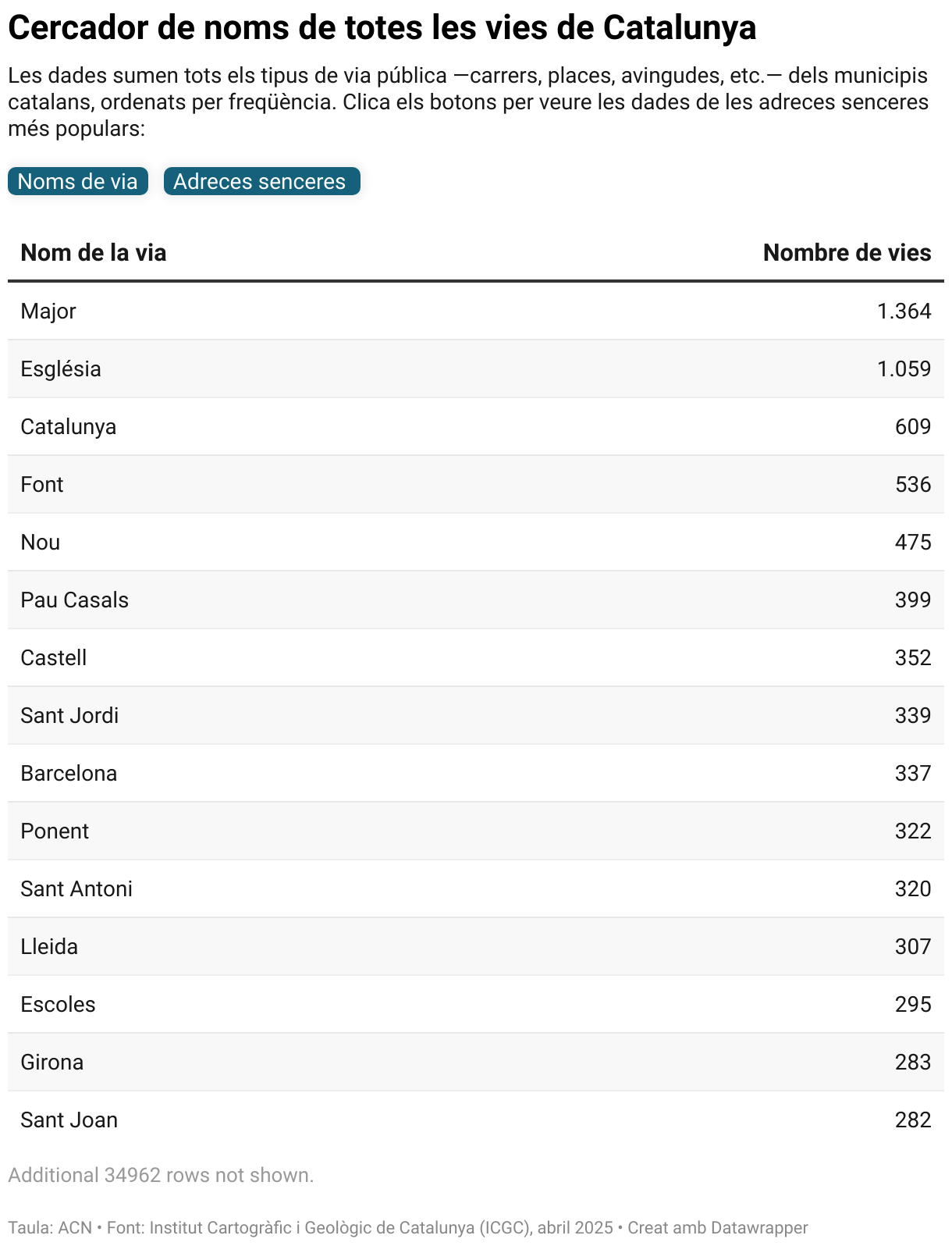Open the 'Creat amb Datawrapper' footer link
Viewport: 952px width, 1246px height.
[718, 1227]
